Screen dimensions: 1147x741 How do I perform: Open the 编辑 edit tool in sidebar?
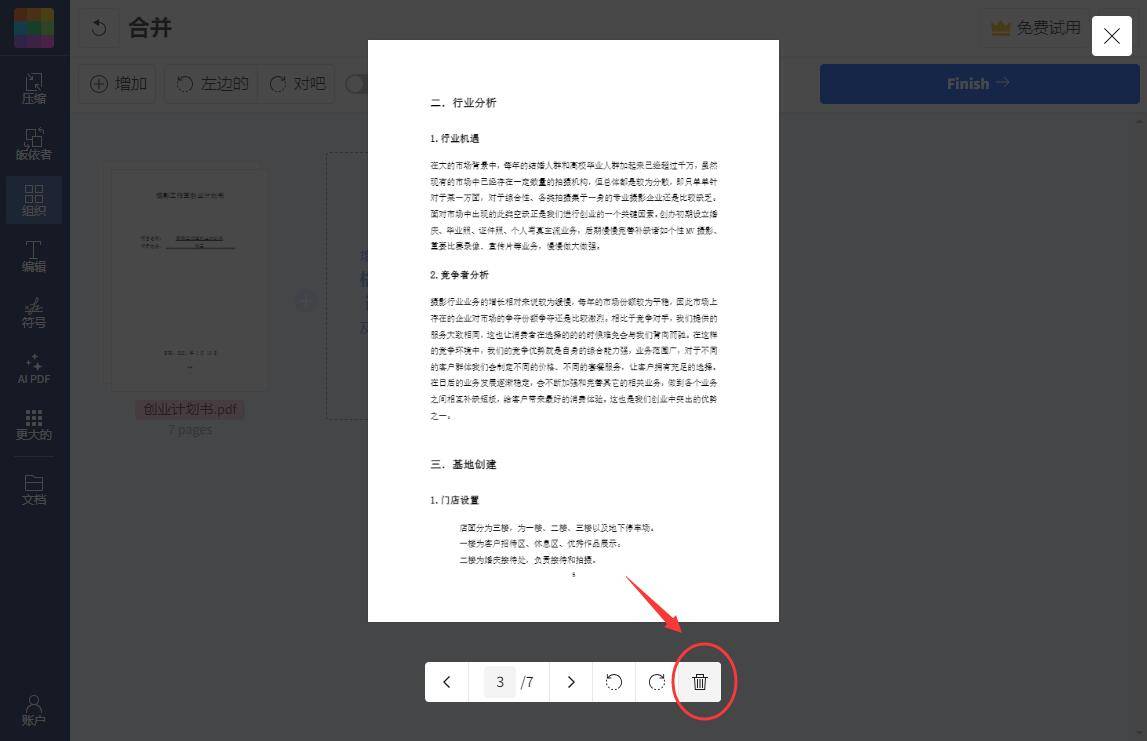click(34, 256)
